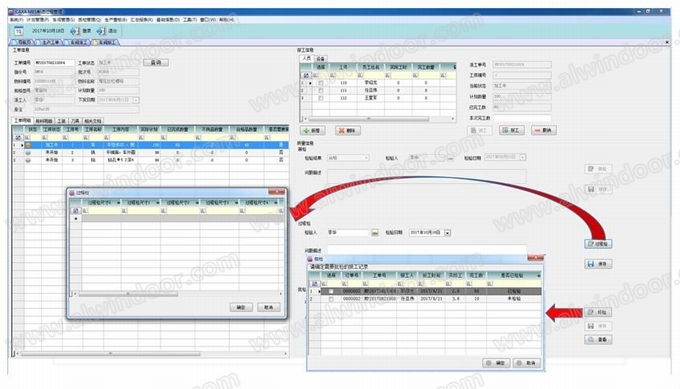680x389 pixels.
Task: Open the 刀具 tab in the work order details
Action: click(75, 121)
